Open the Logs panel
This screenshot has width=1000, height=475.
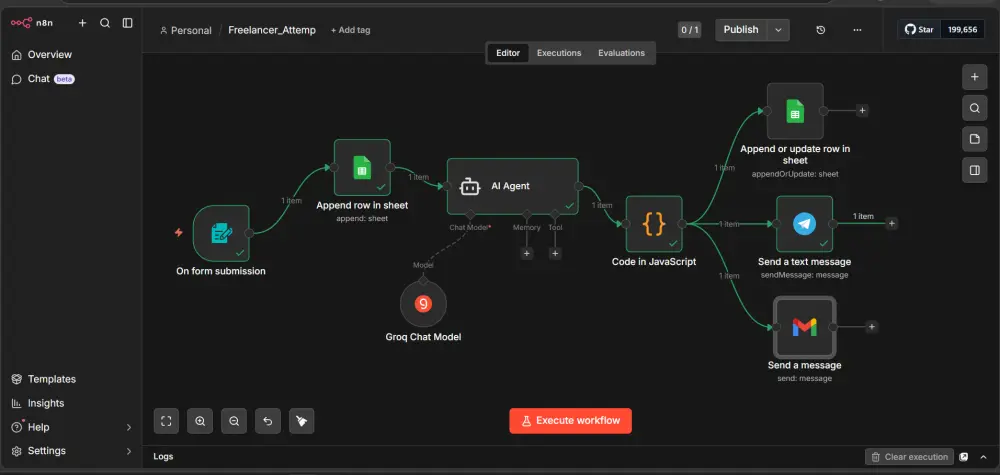click(x=163, y=457)
